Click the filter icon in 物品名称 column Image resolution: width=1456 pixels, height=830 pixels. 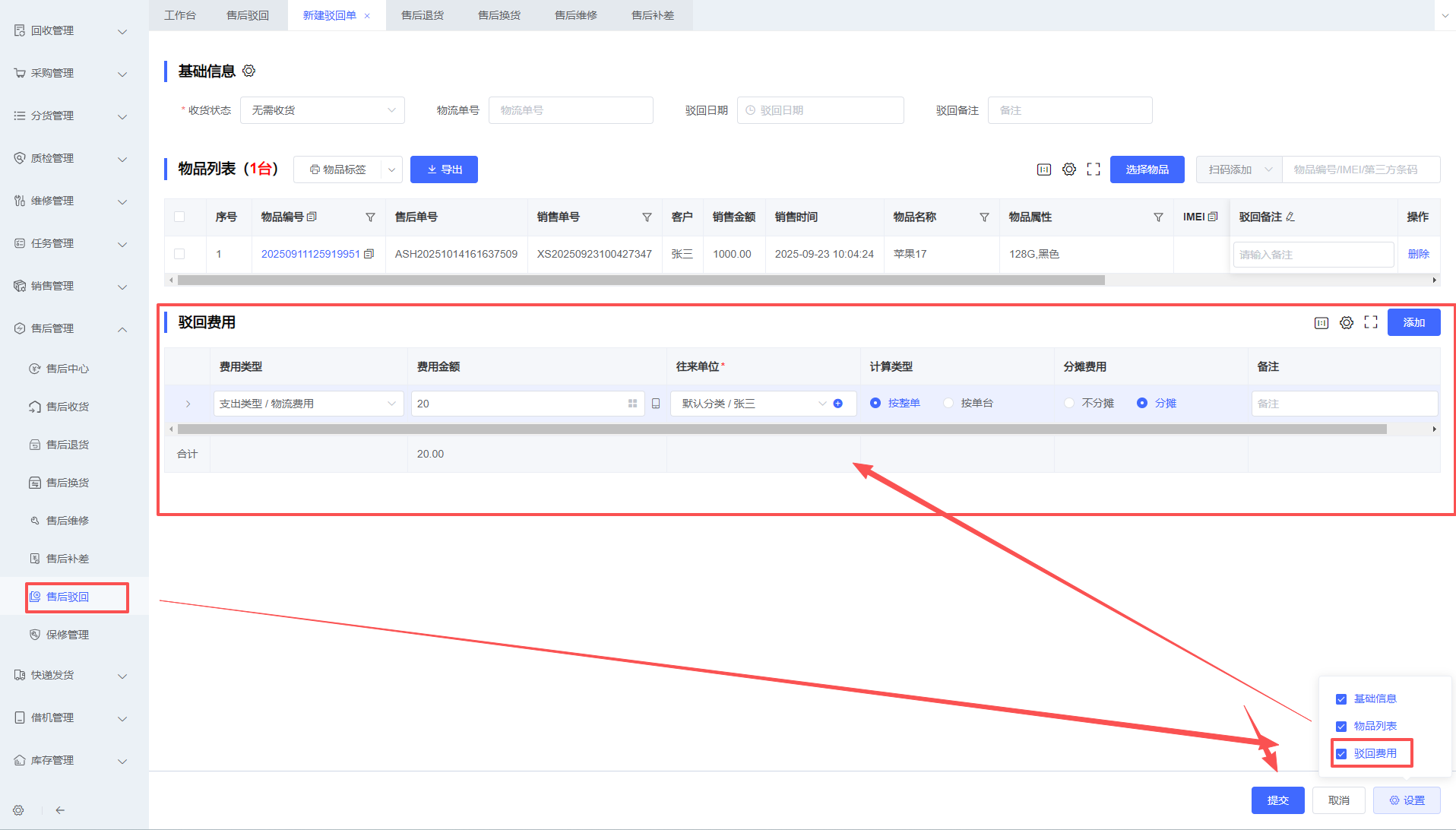point(984,217)
